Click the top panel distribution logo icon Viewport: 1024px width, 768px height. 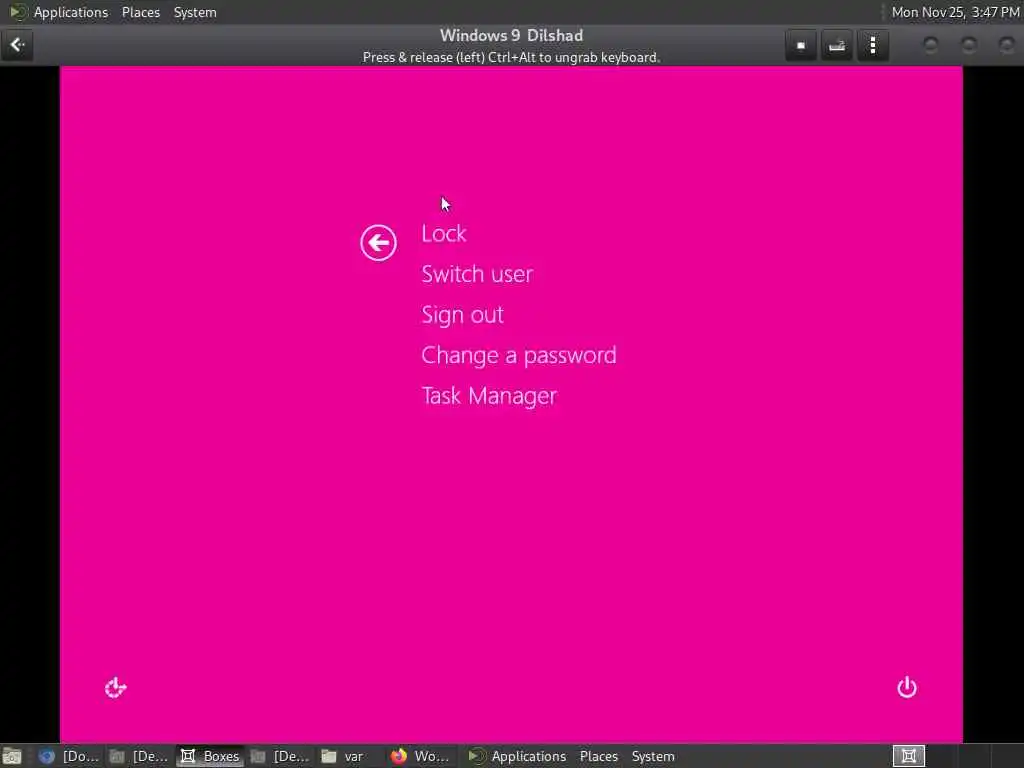(18, 12)
